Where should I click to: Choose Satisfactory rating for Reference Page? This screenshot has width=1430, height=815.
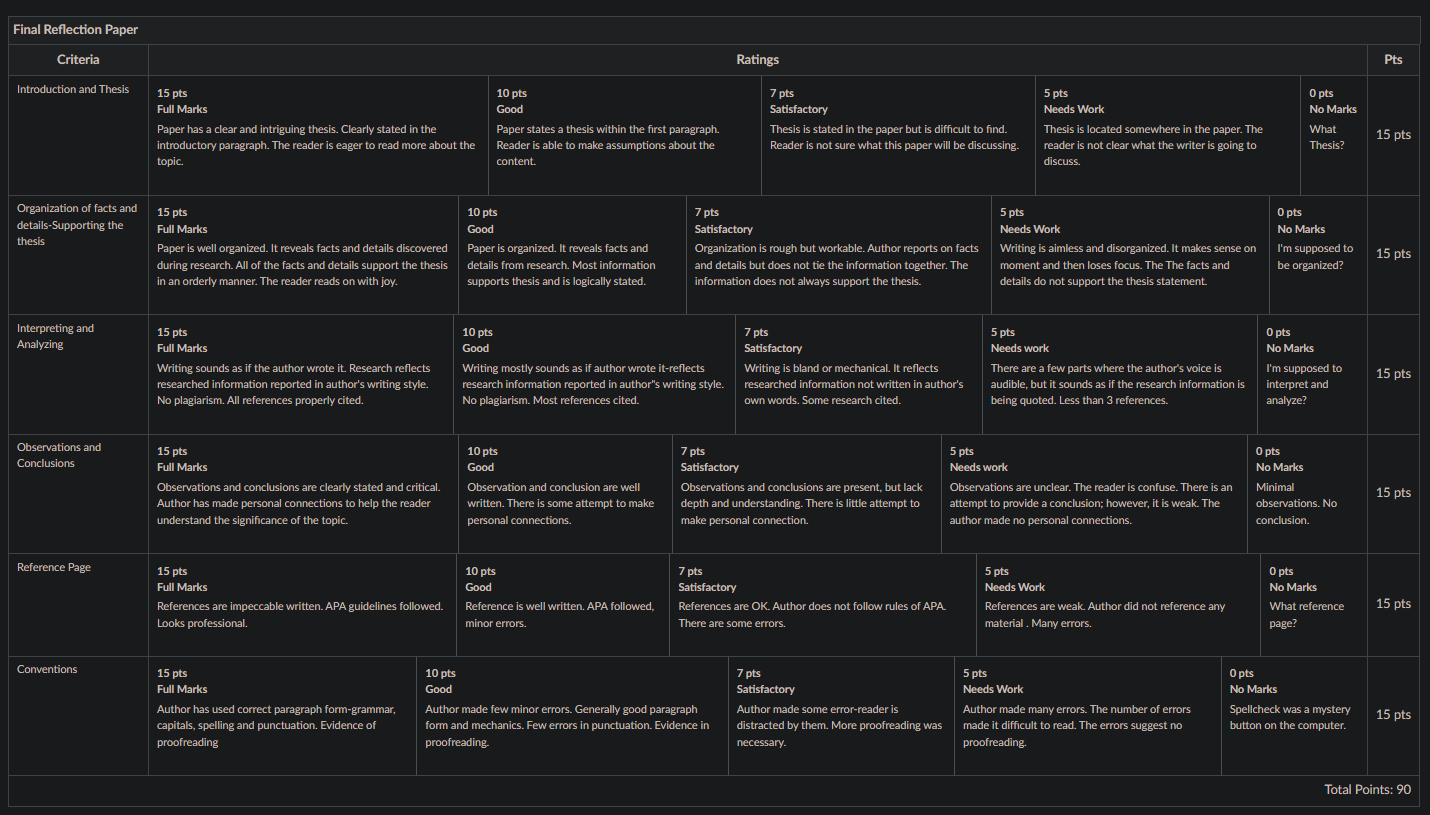823,604
